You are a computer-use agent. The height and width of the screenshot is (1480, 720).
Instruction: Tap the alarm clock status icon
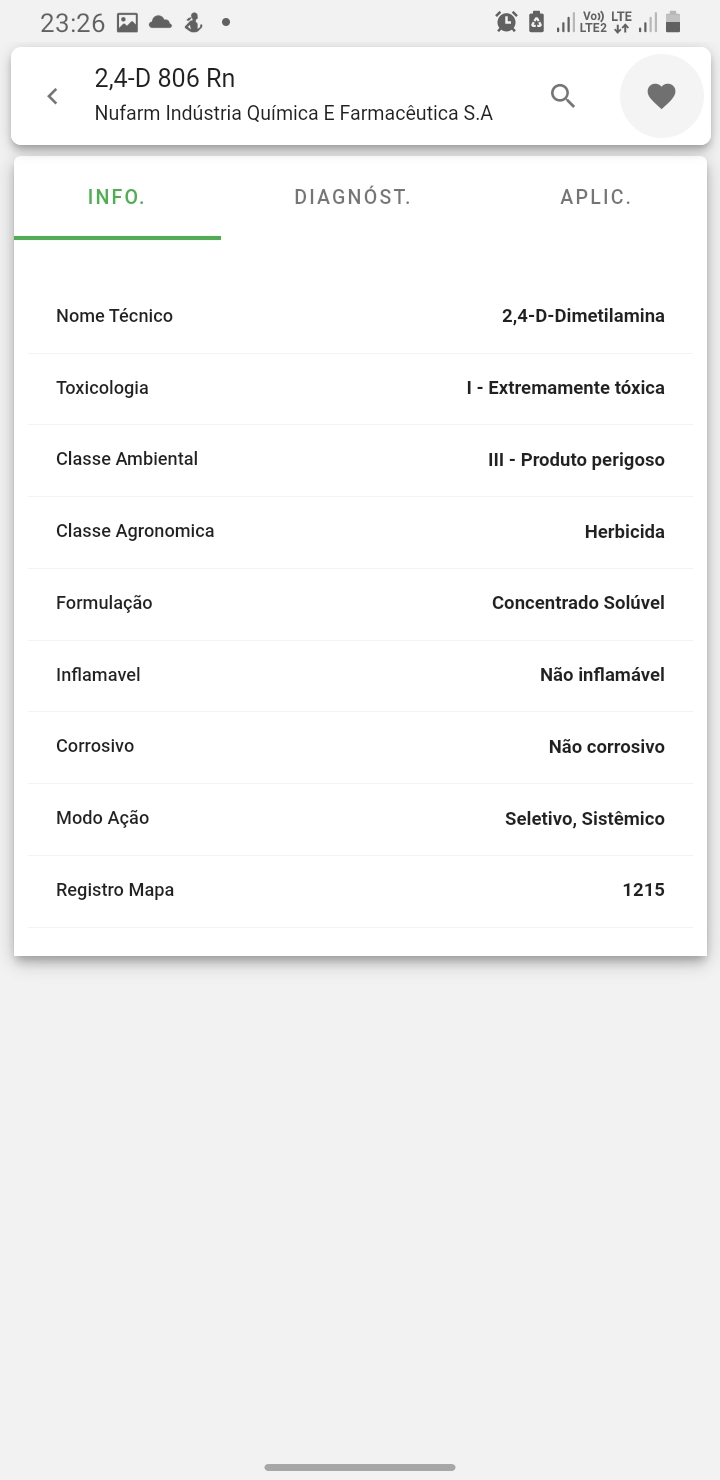click(x=507, y=22)
